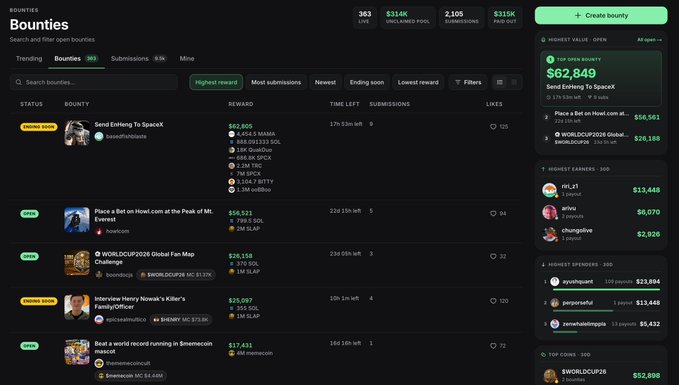679x385 pixels.
Task: Open the WORLDCUP2026 bounty thumbnail
Action: 77,262
